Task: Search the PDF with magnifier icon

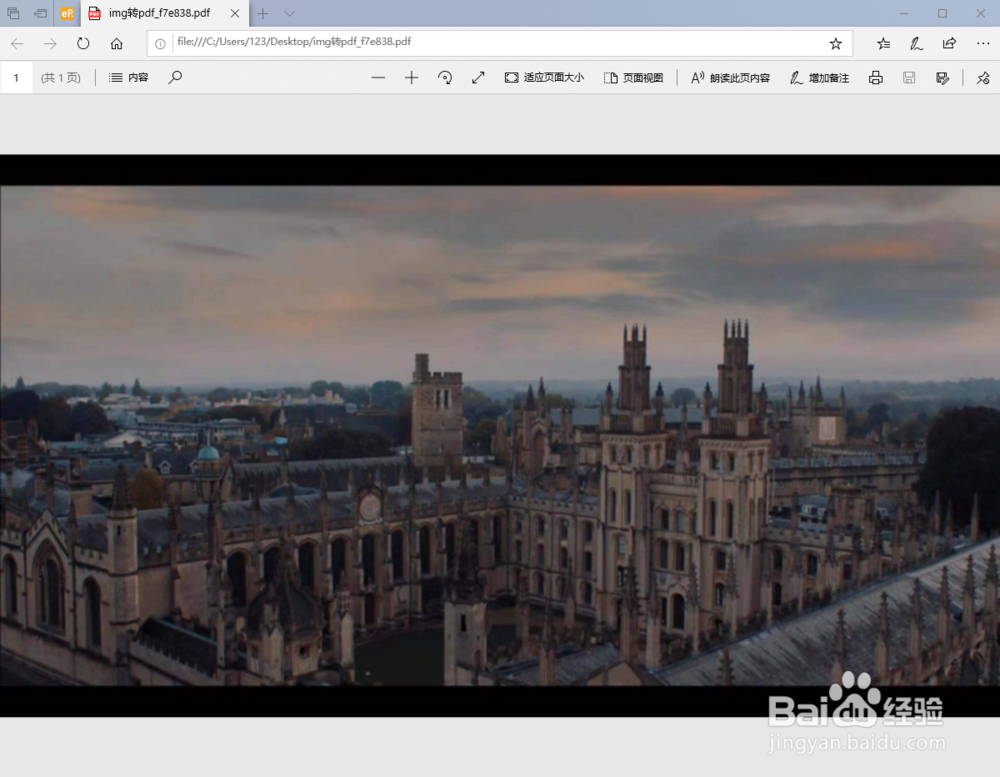Action: [x=175, y=77]
